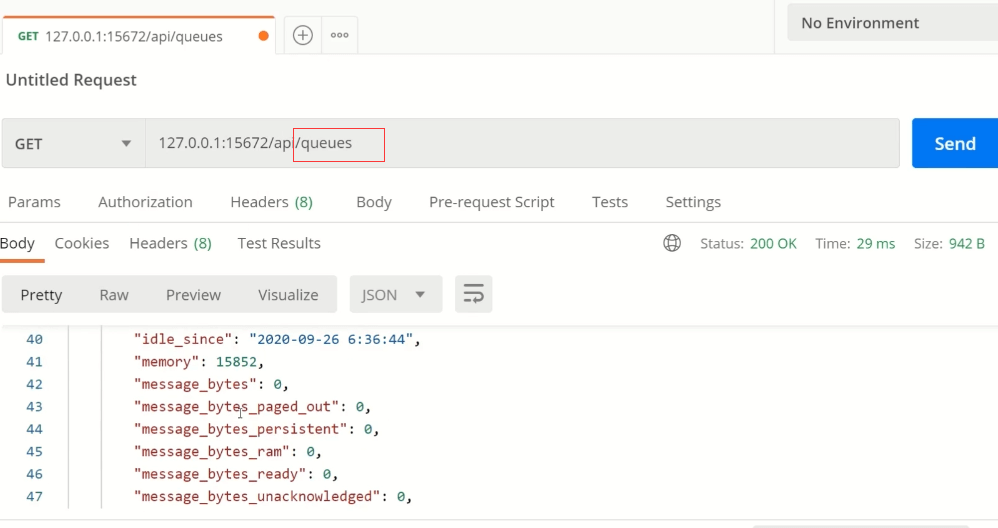The width and height of the screenshot is (998, 528).
Task: Select Visualize response view
Action: point(288,295)
